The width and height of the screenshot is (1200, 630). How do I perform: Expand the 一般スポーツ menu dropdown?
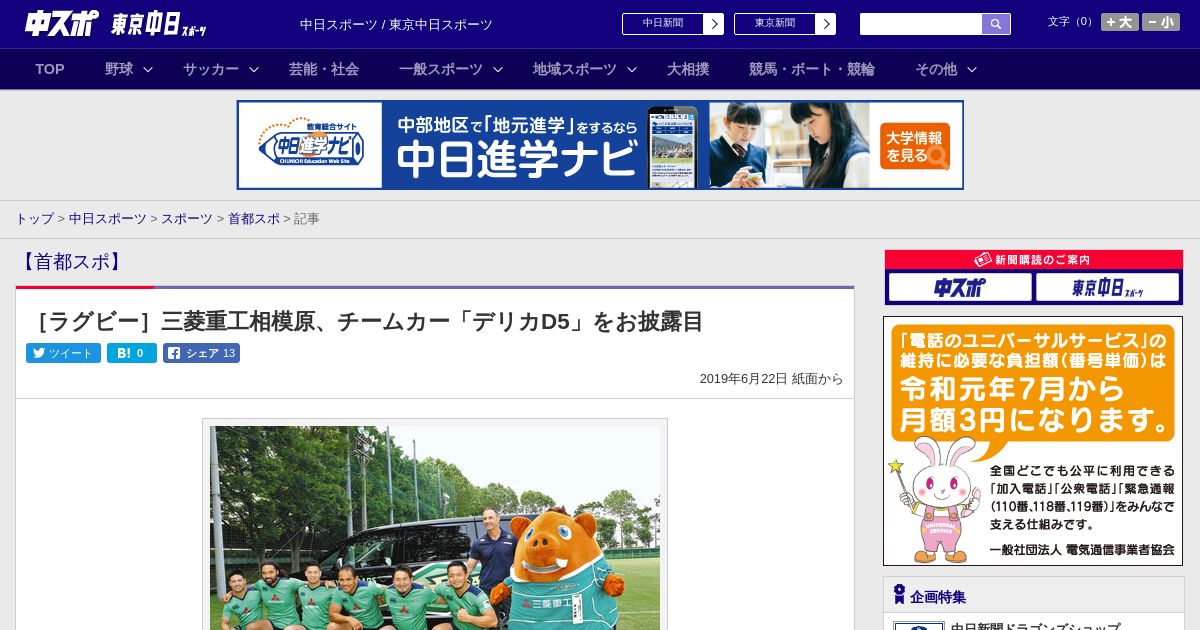(451, 69)
